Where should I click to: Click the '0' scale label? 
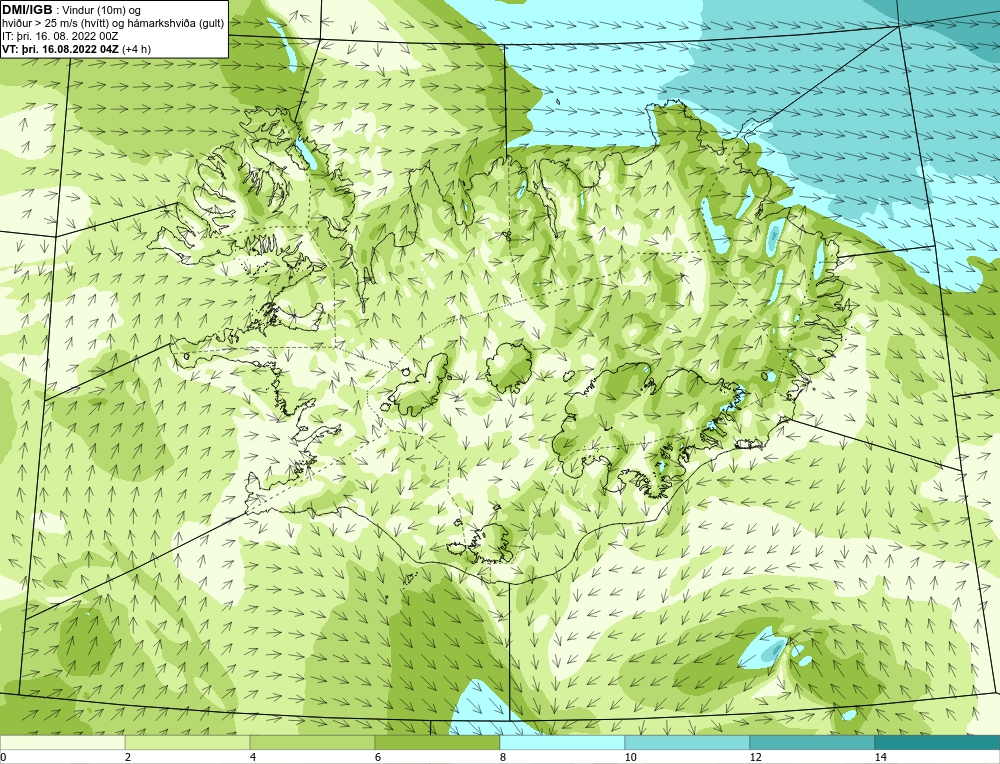pyautogui.click(x=3, y=757)
